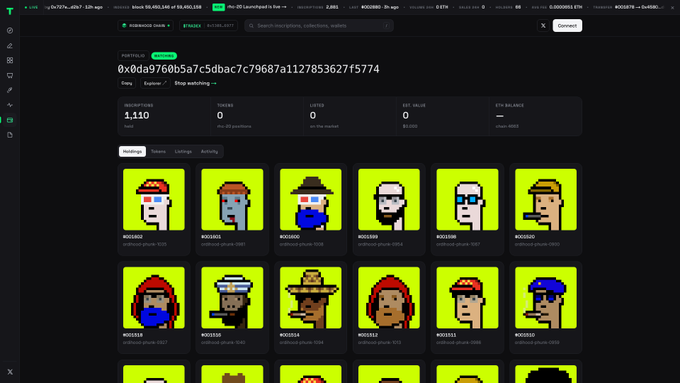Open the marketplace storefront sidebar icon
The width and height of the screenshot is (680, 383).
coord(10,75)
